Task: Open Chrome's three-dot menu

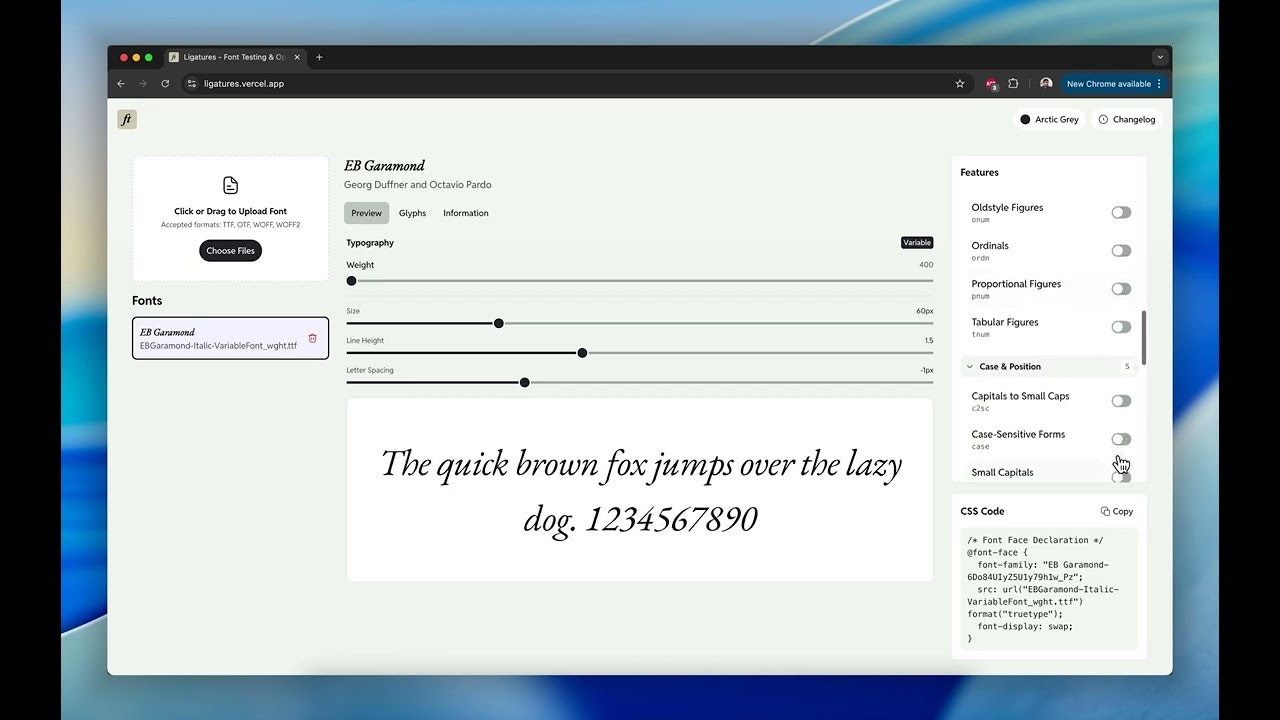Action: [1158, 83]
